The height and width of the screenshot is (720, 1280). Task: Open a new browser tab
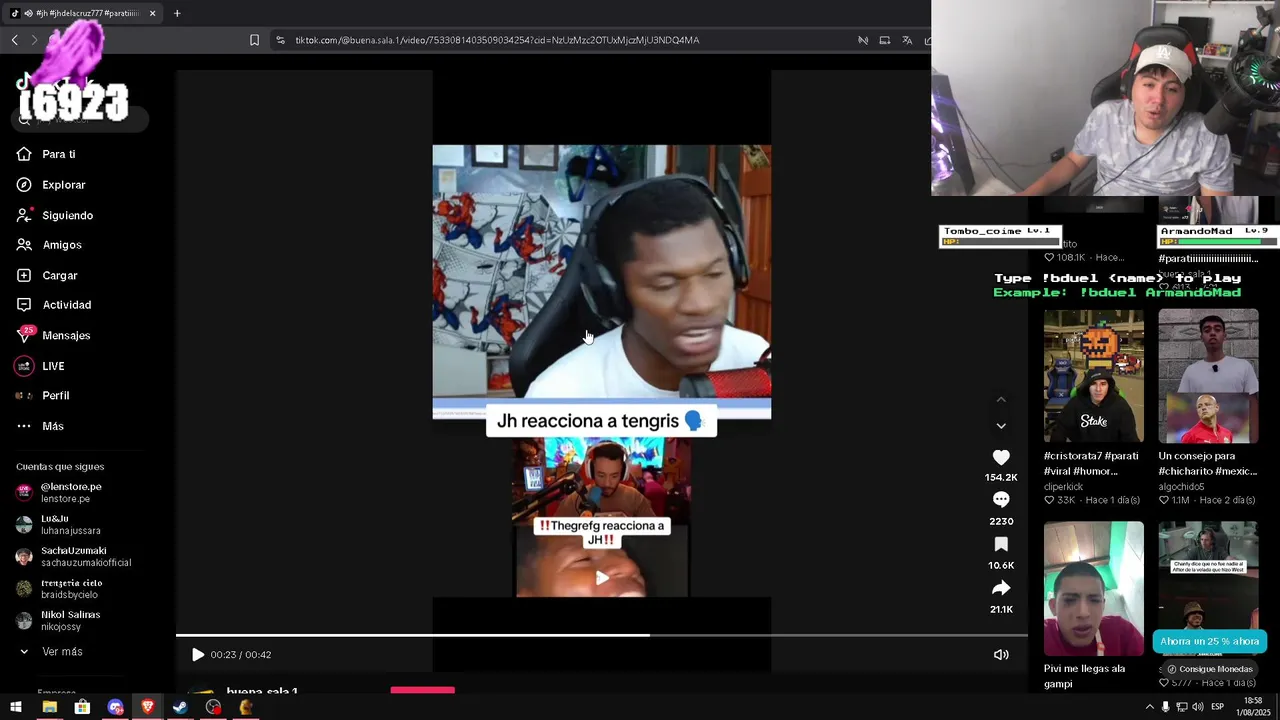click(x=177, y=13)
